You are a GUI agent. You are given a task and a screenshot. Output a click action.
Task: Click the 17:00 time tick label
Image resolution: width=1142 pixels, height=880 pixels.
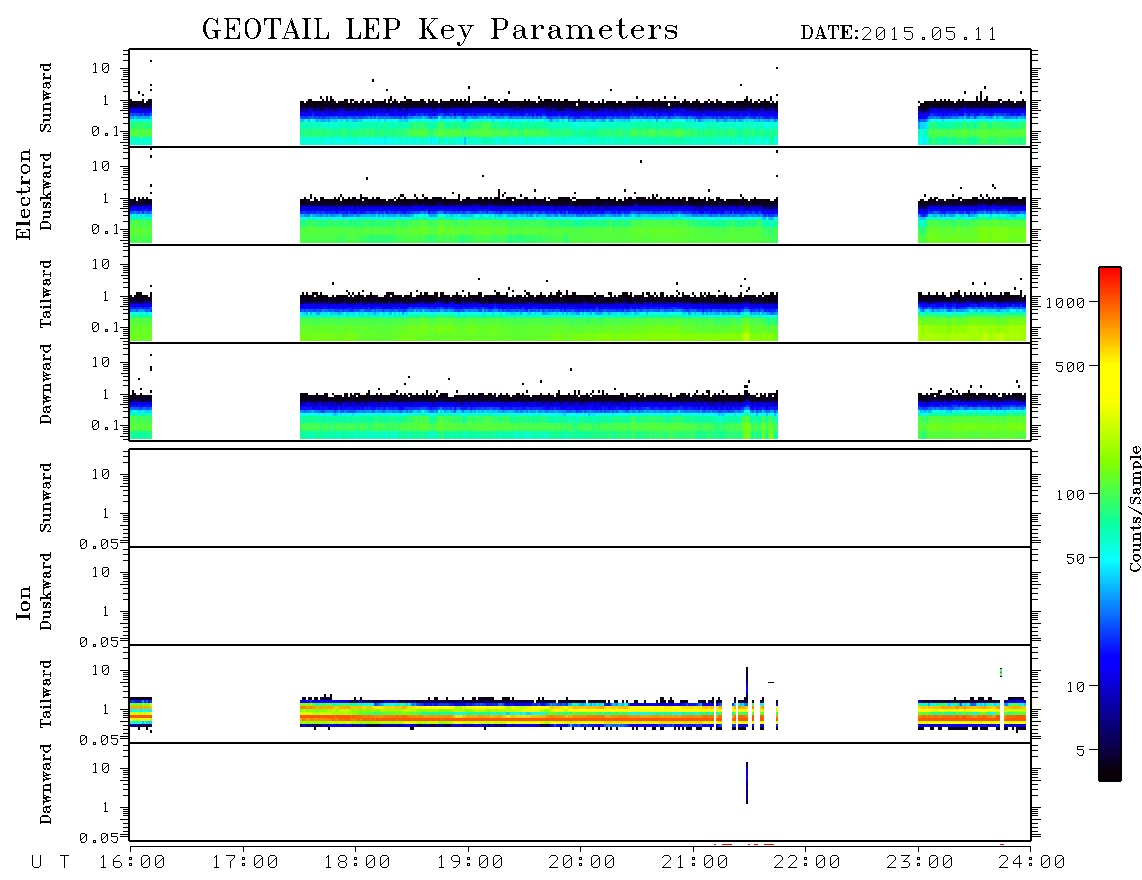click(245, 863)
